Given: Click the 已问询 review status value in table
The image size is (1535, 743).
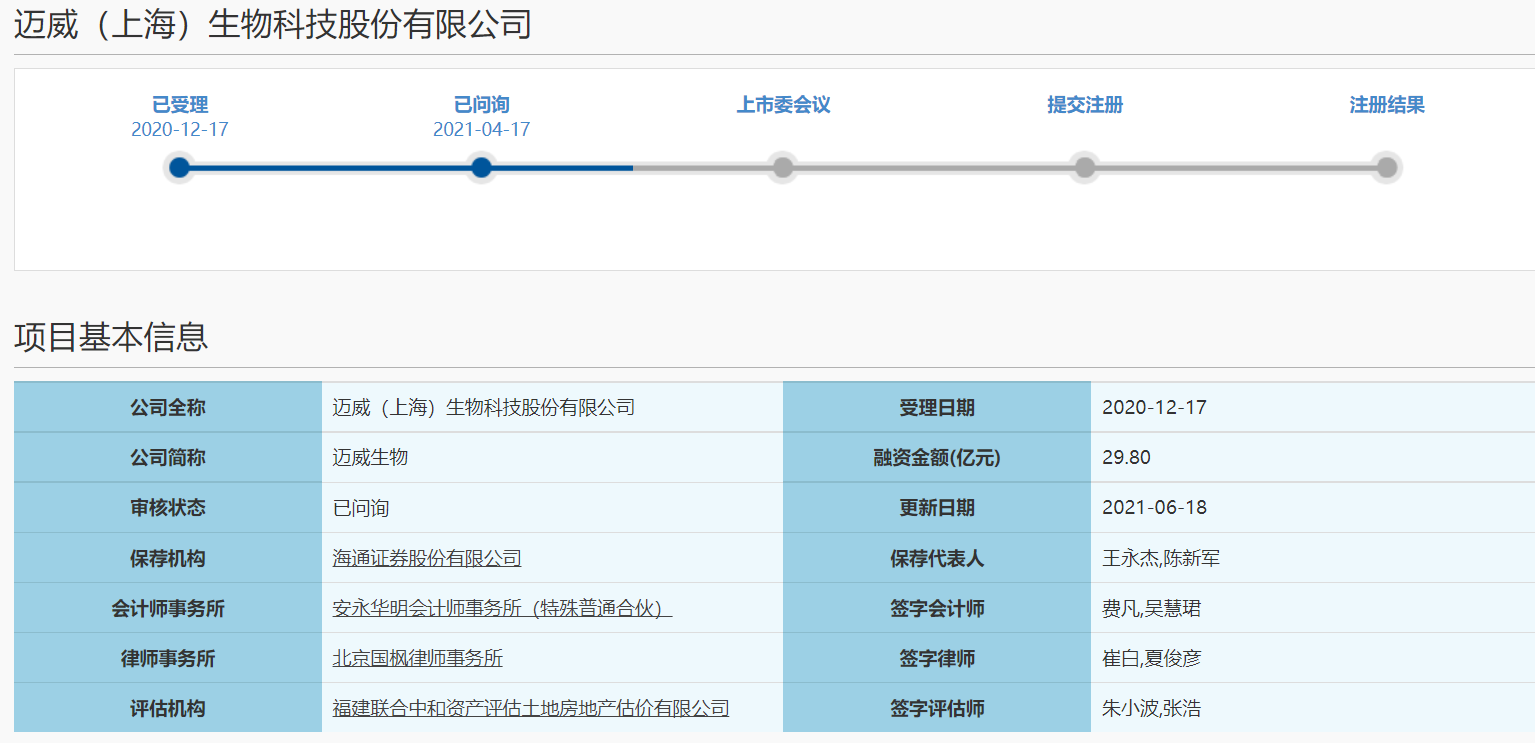Looking at the screenshot, I should [361, 508].
